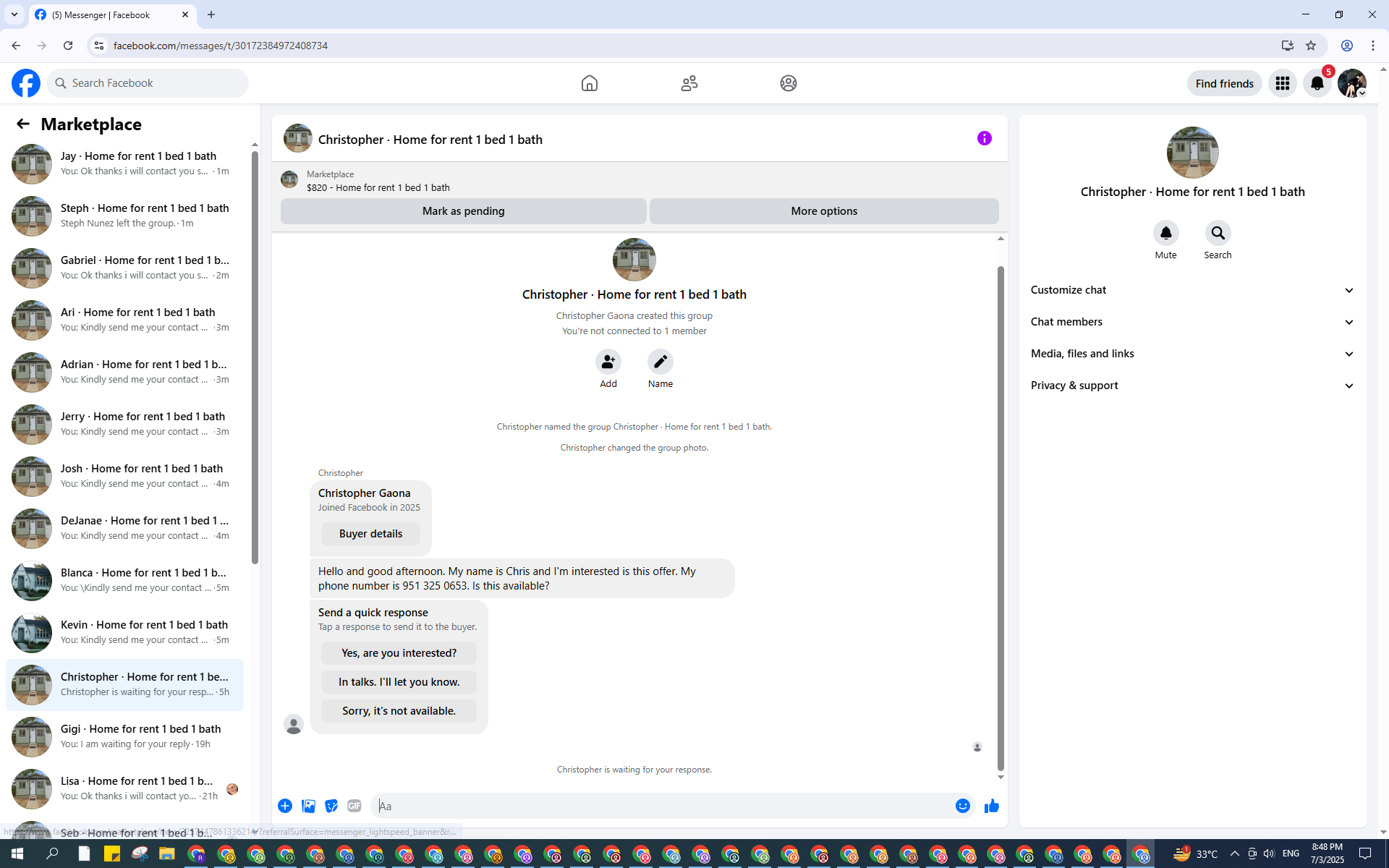Toggle the conversation information panel icon

[984, 138]
